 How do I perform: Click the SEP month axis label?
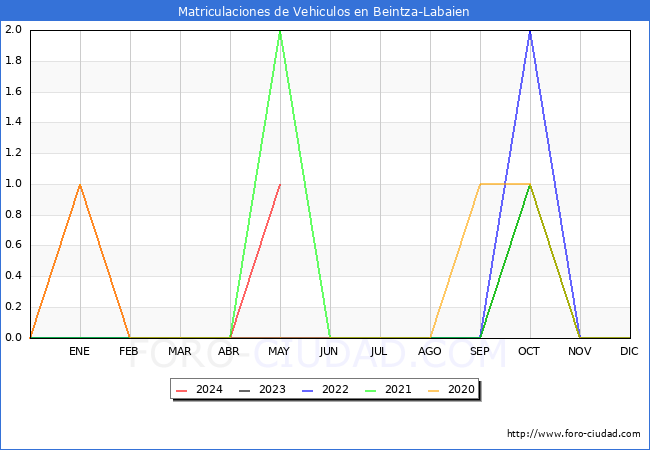480,351
